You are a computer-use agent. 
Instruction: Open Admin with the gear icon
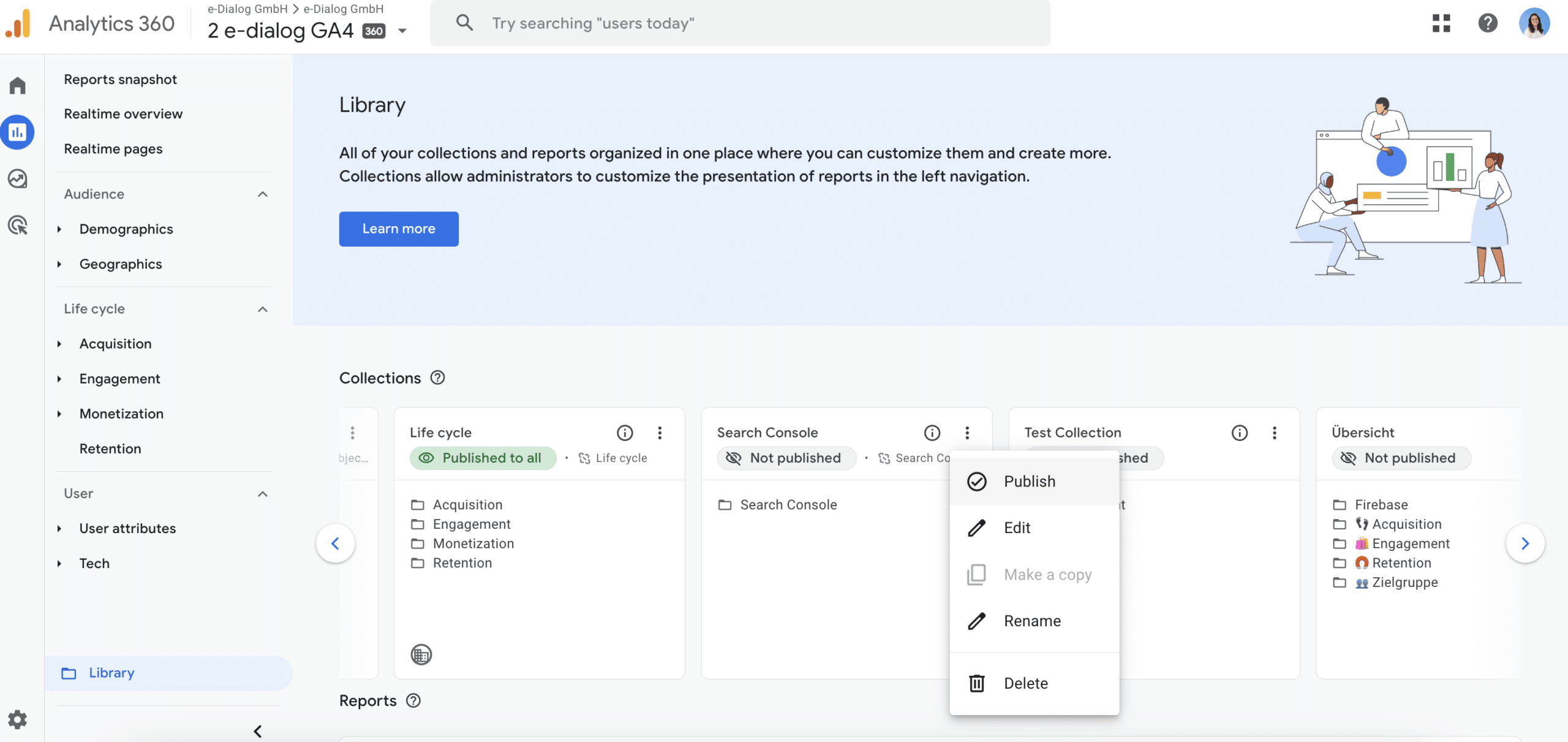click(18, 719)
